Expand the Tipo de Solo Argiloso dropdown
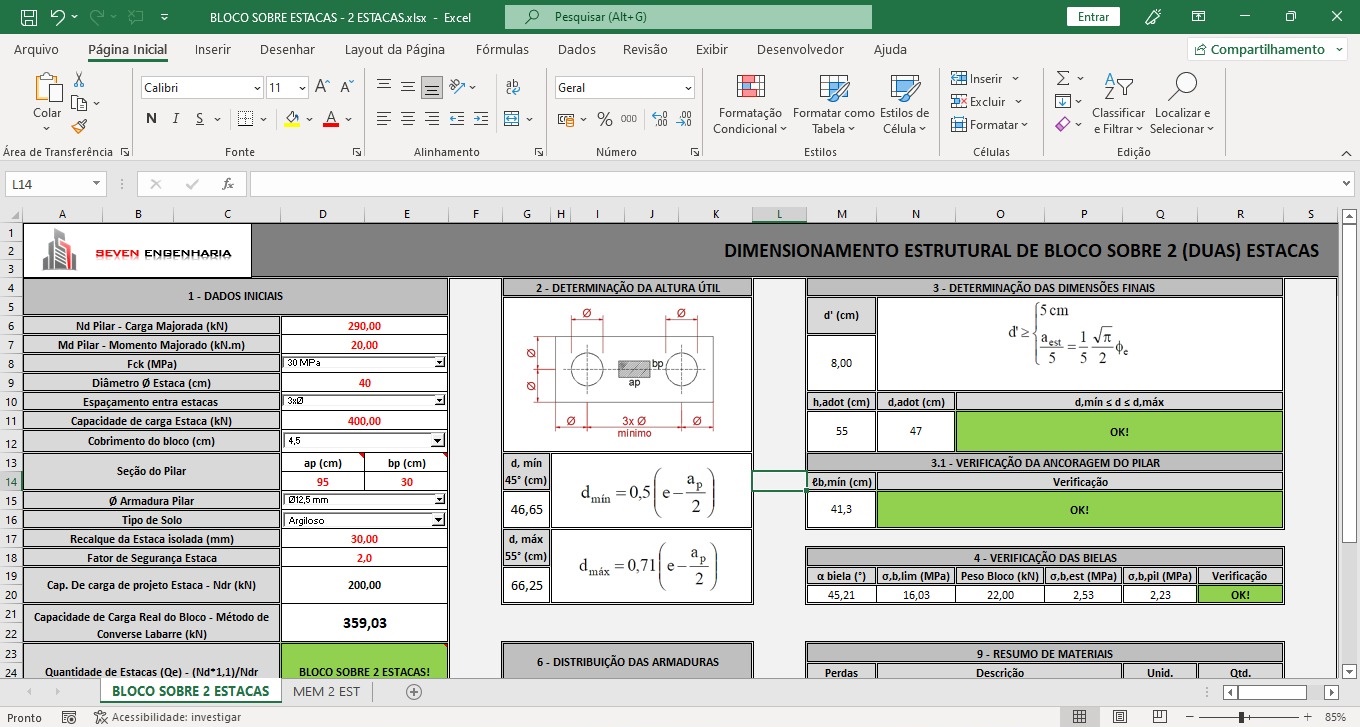Image resolution: width=1360 pixels, height=727 pixels. [438, 520]
